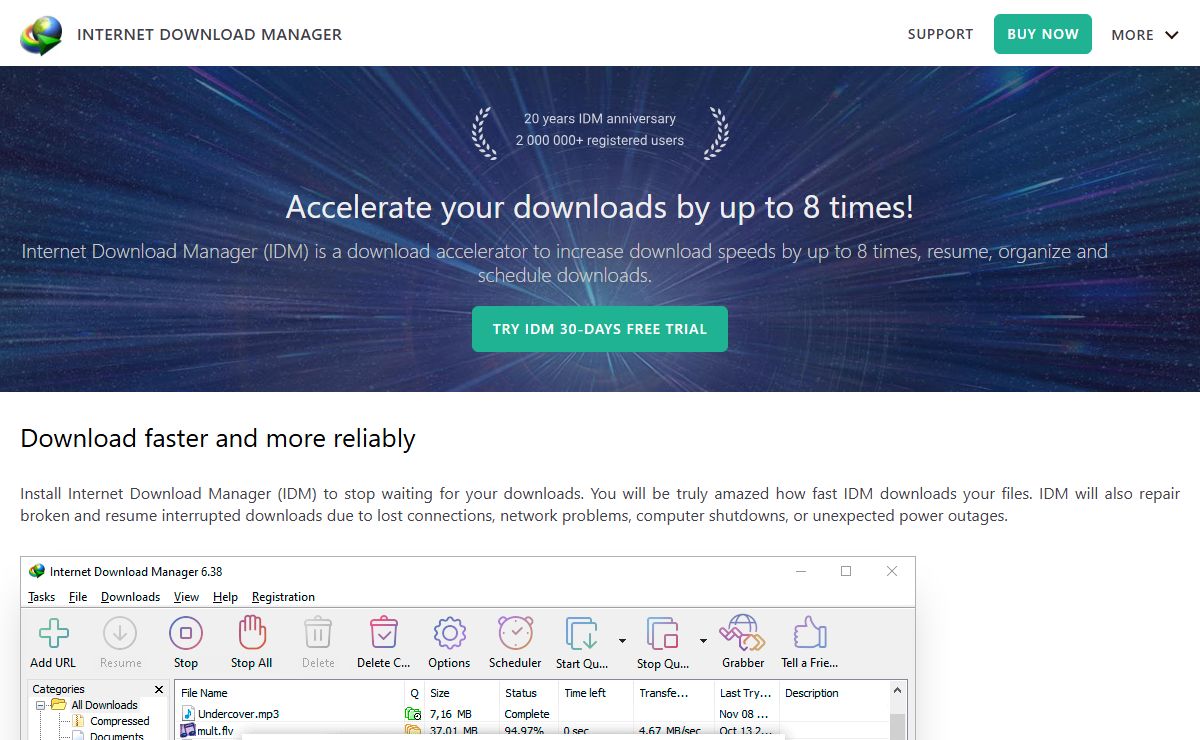Close the Categories panel with X
The image size is (1200, 740).
159,689
